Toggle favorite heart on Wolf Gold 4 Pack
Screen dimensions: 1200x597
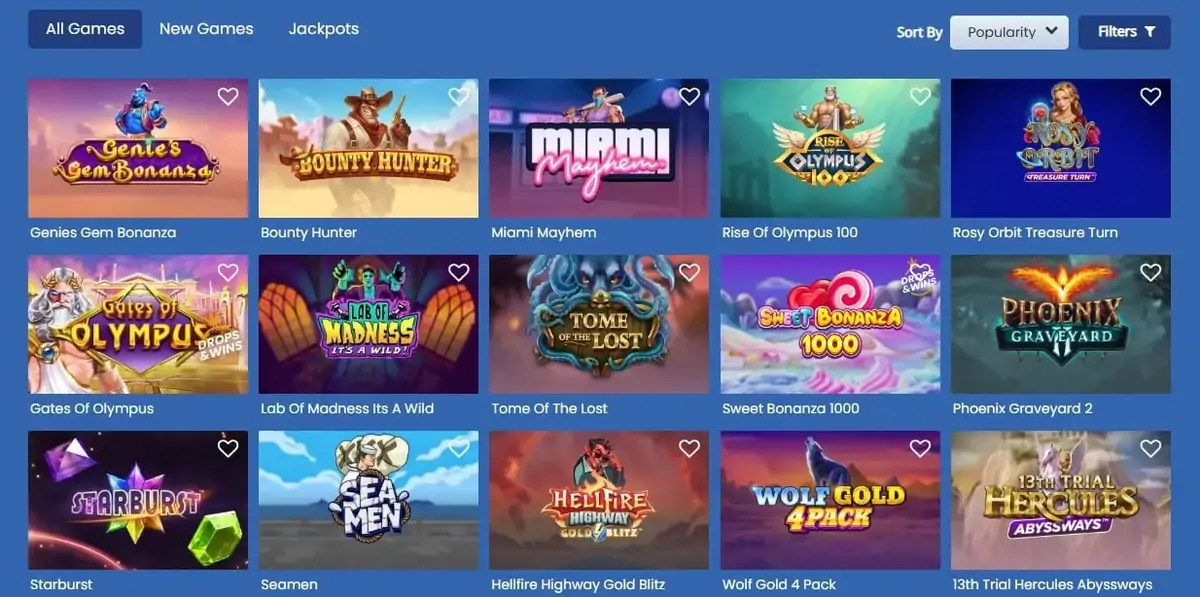pos(920,448)
